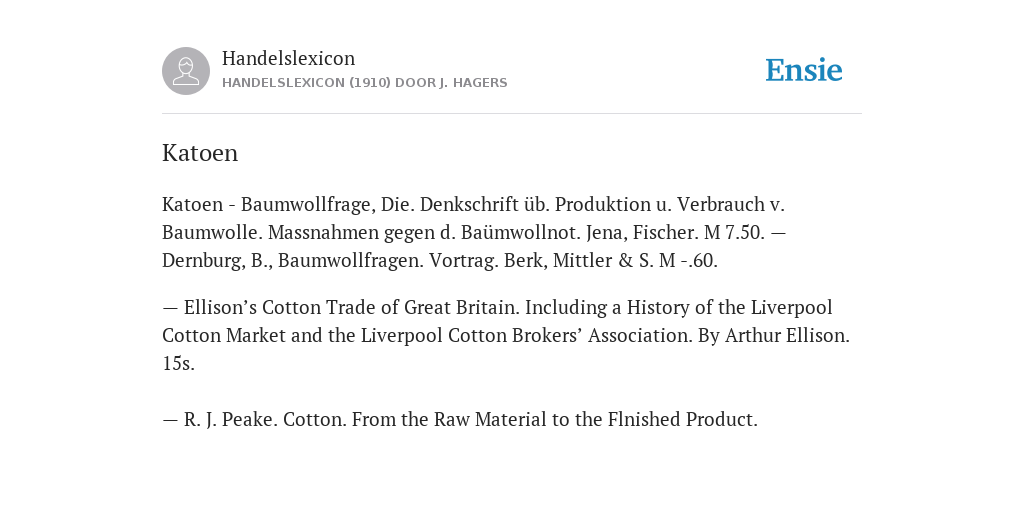1024x512 pixels.
Task: Click the words 'Jena, Fischer. M 7.50'
Action: (x=675, y=232)
